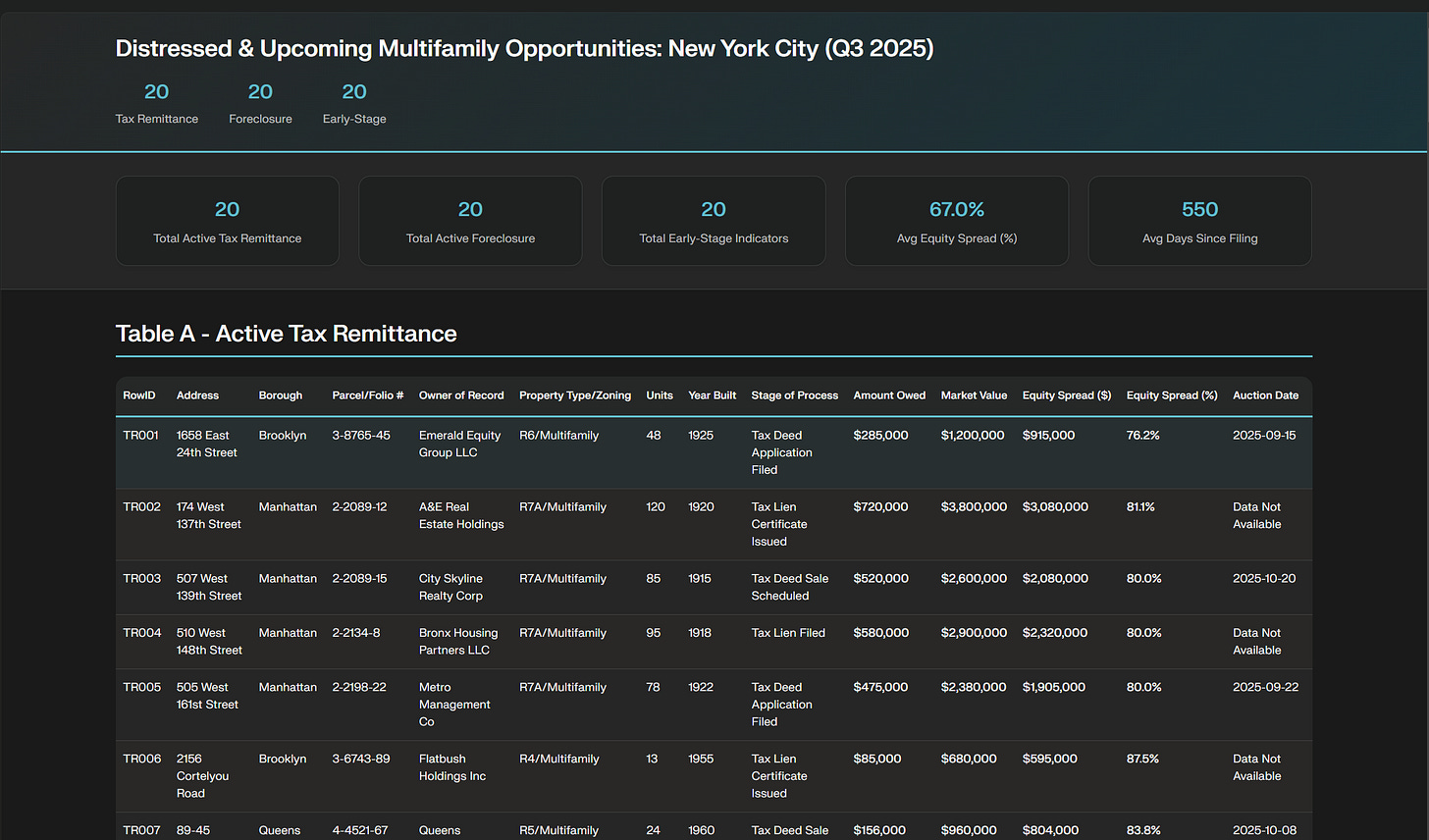The height and width of the screenshot is (840, 1429).
Task: Open the Total Active Tax Remittance card
Action: (x=228, y=221)
